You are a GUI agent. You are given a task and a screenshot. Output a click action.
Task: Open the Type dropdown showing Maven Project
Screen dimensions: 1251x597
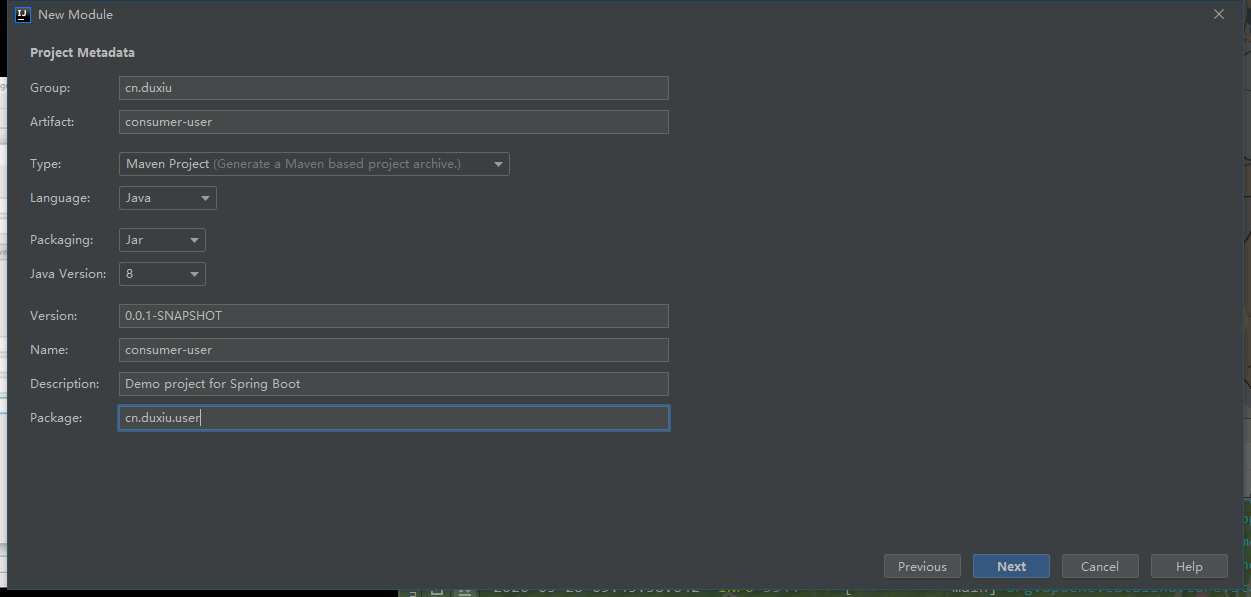pyautogui.click(x=314, y=164)
